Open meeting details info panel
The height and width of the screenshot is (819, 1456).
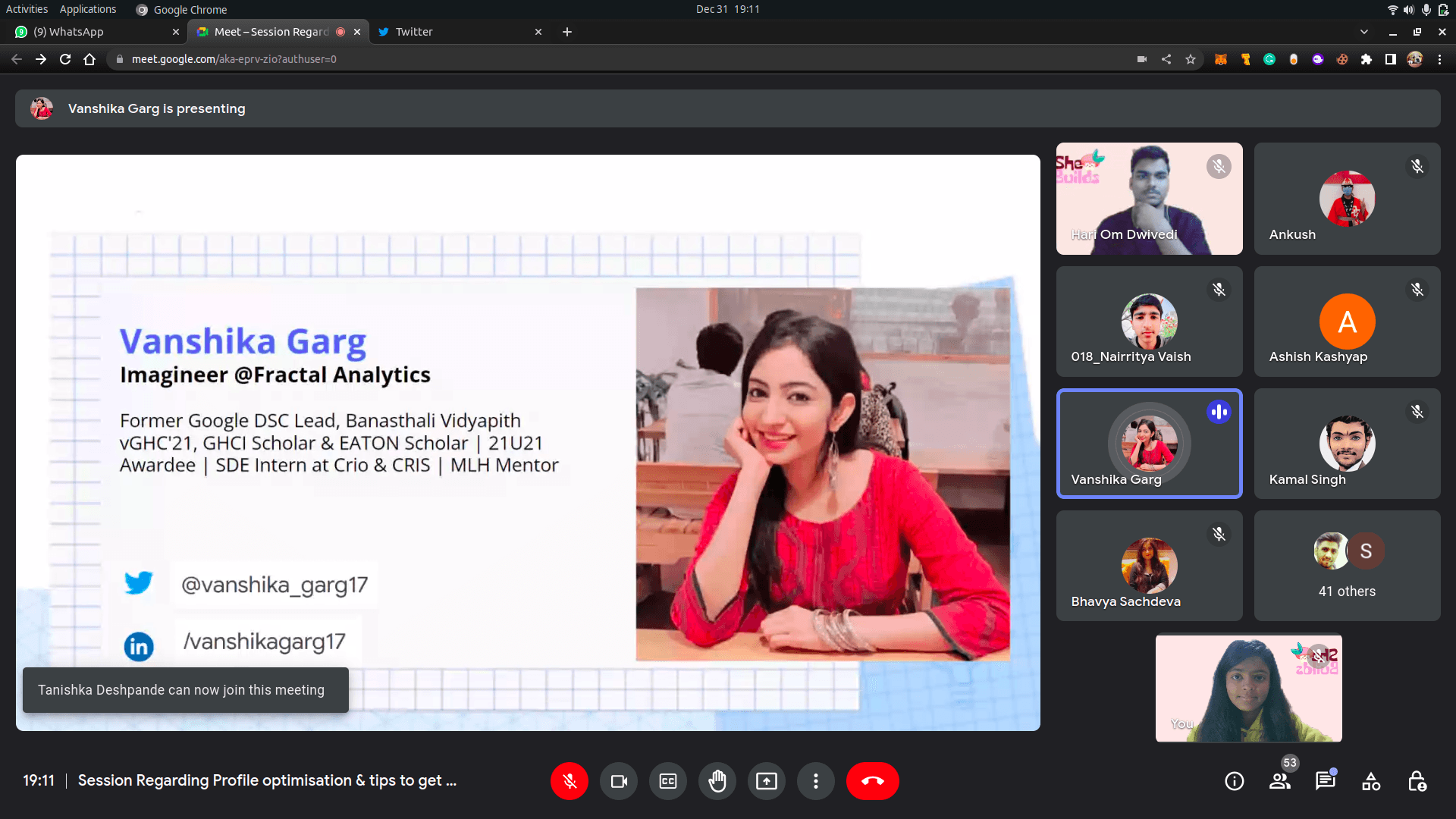pos(1235,781)
